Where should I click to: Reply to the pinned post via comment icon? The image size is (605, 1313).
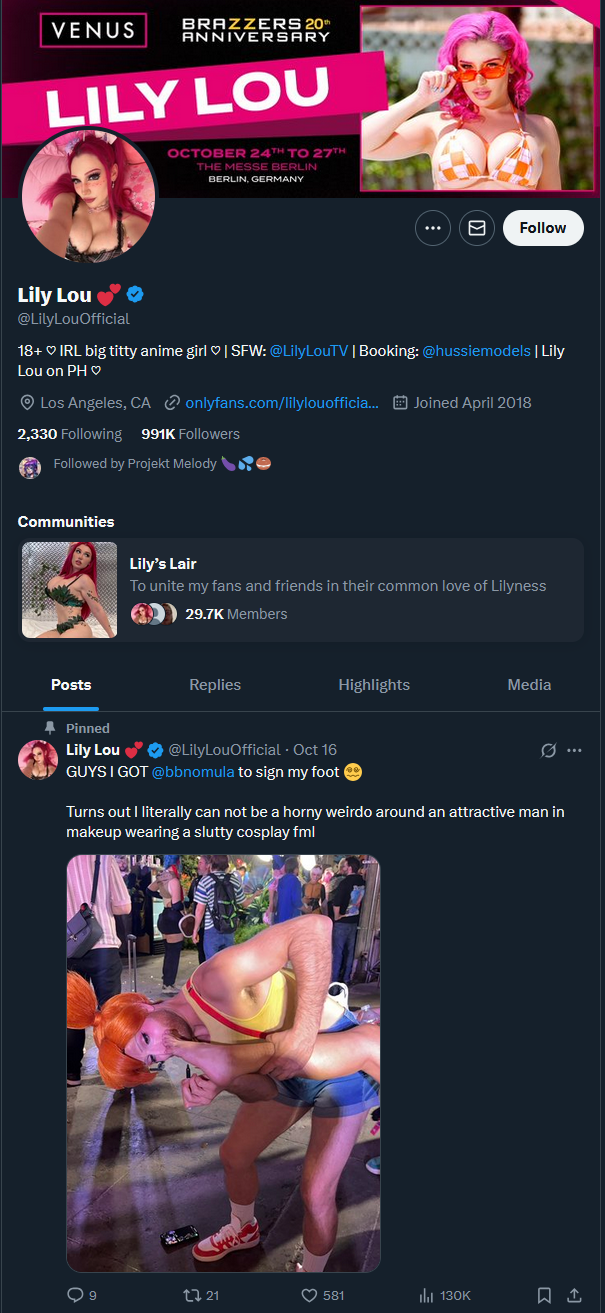(x=75, y=1295)
